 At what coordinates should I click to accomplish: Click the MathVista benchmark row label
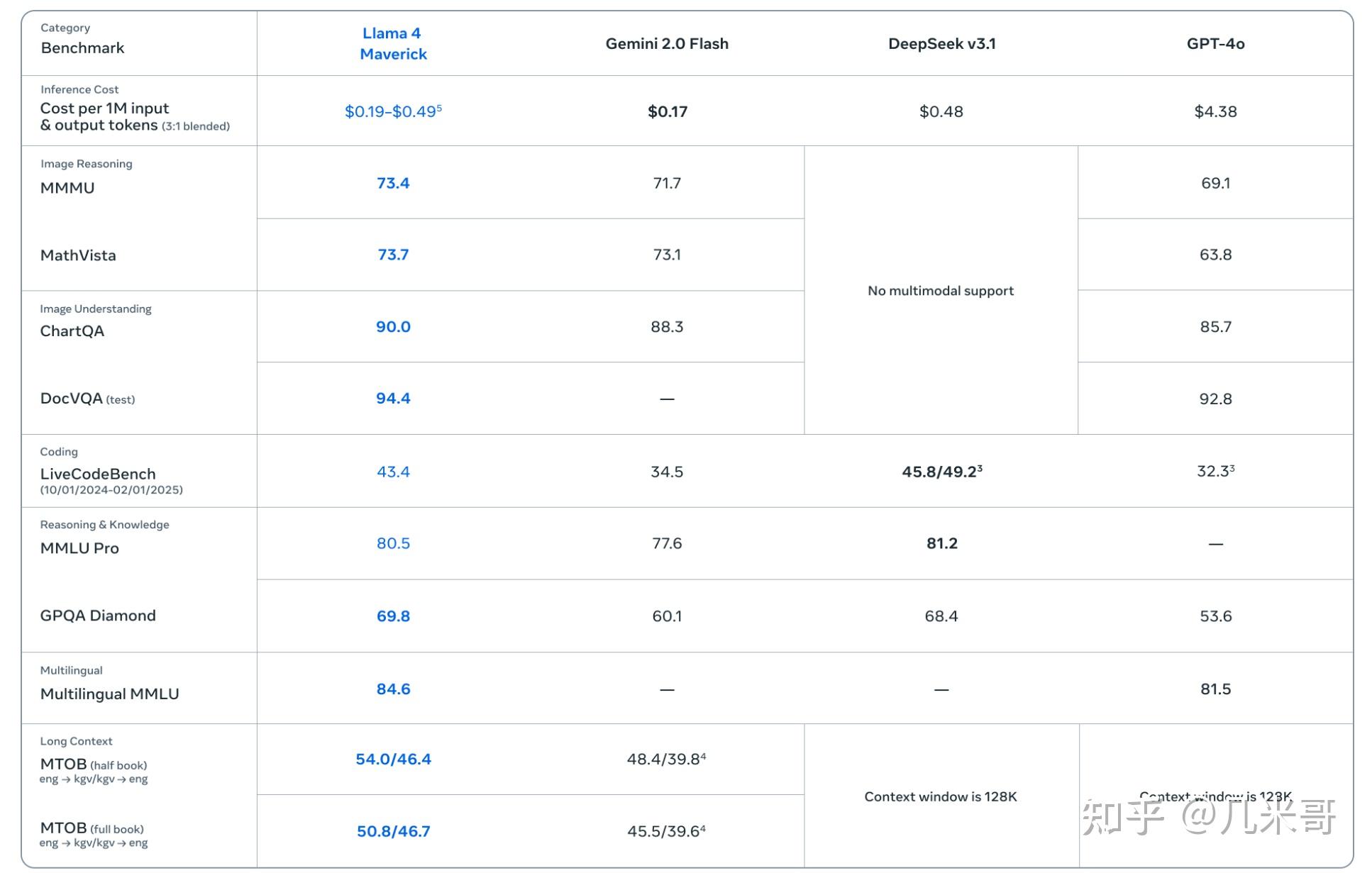pyautogui.click(x=78, y=255)
